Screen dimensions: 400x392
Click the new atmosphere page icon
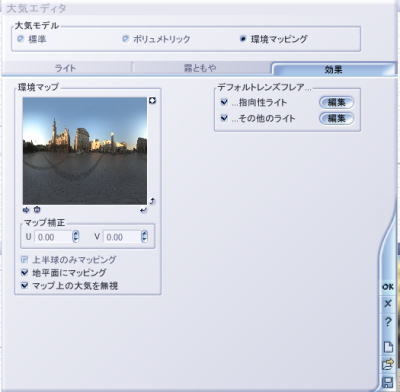click(x=388, y=347)
